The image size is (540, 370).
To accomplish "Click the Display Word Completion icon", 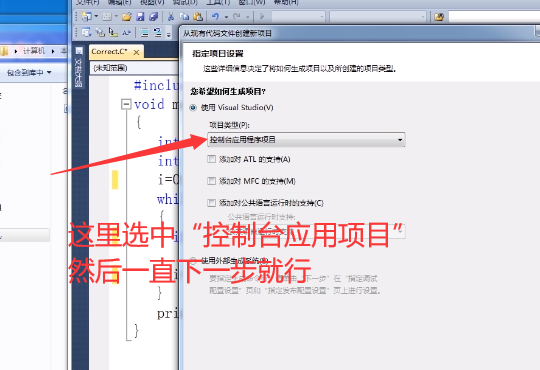I will coord(126,32).
